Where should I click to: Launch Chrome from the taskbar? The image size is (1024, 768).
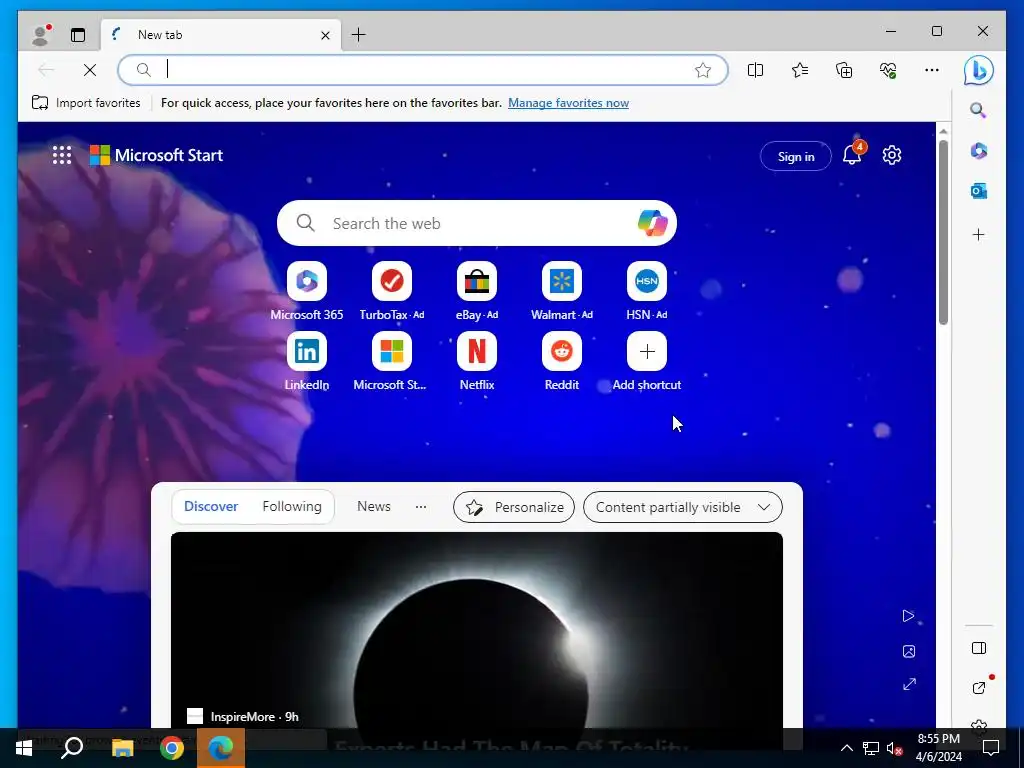pos(172,748)
